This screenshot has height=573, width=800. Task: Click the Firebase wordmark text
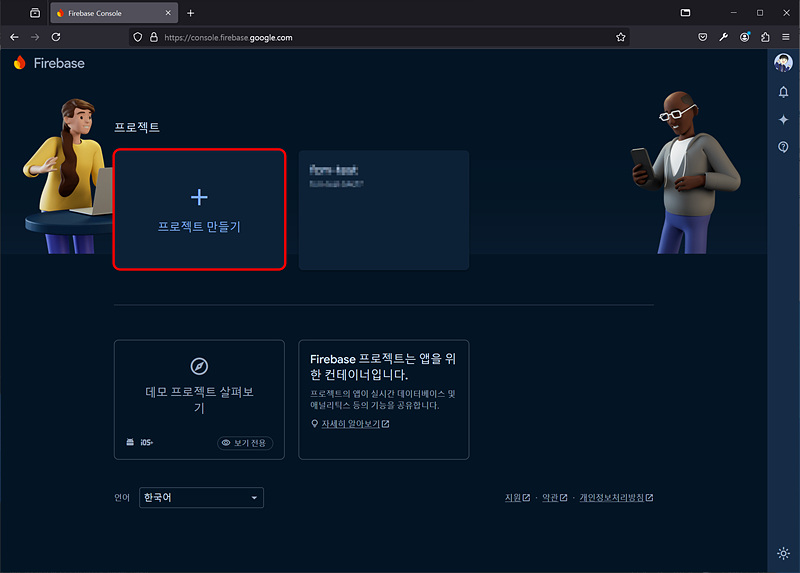coord(59,63)
